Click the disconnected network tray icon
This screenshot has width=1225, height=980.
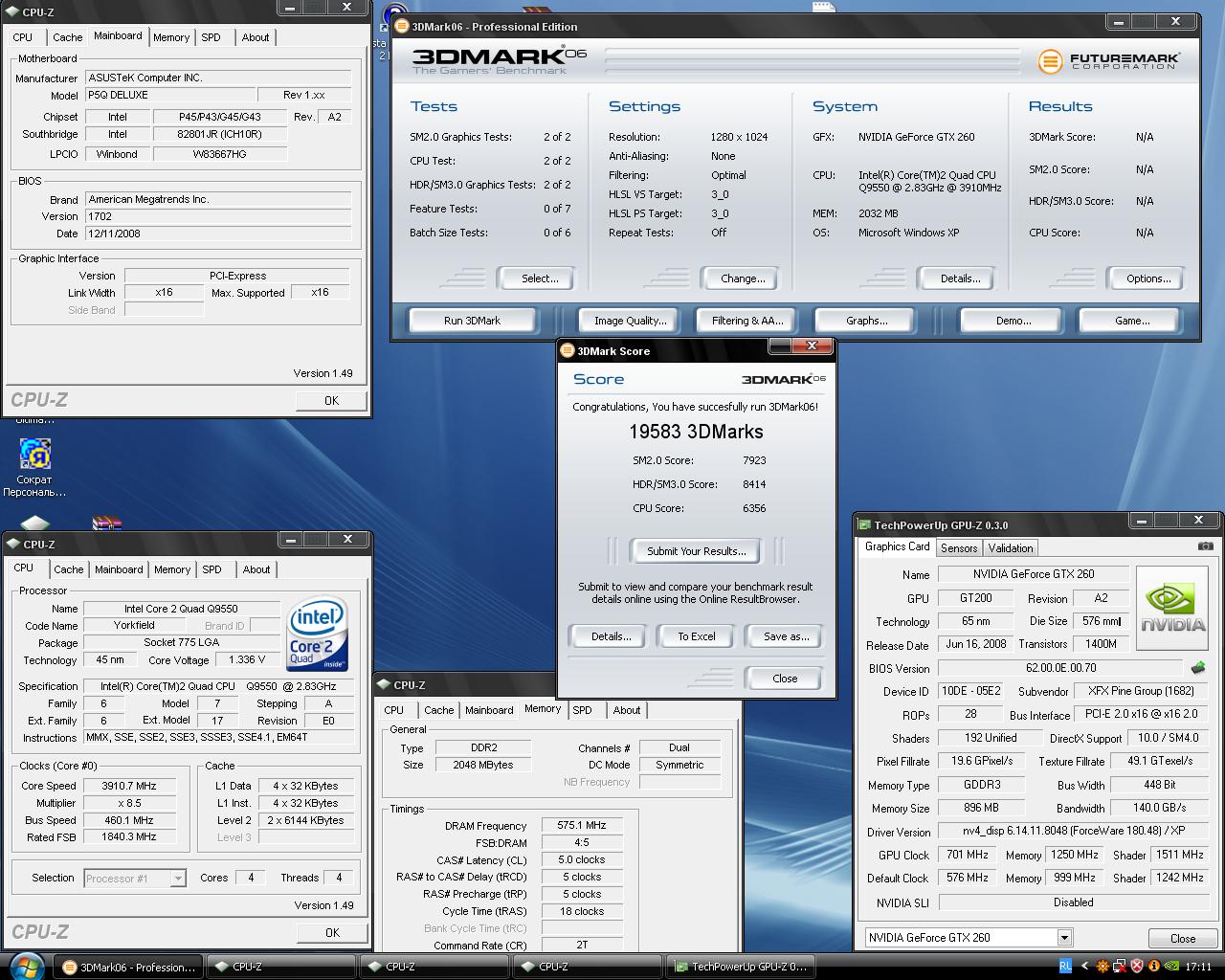1120,967
